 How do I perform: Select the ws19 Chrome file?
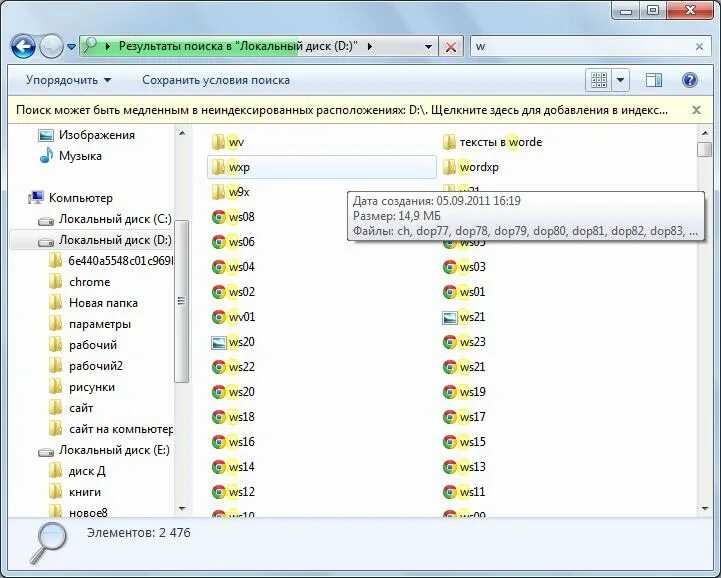pyautogui.click(x=464, y=392)
